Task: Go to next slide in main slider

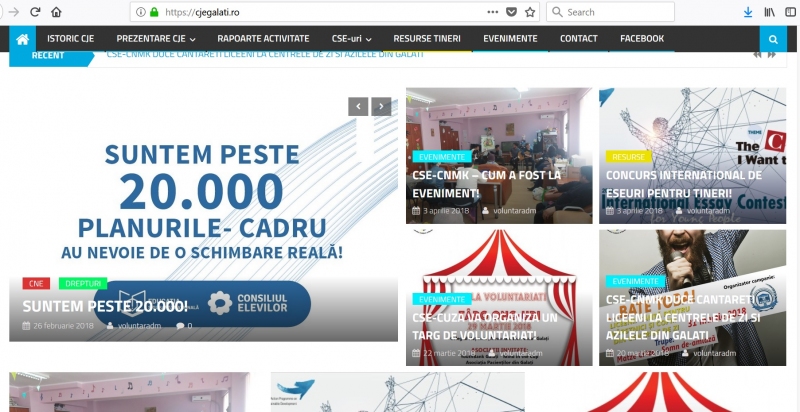Action: pos(381,107)
